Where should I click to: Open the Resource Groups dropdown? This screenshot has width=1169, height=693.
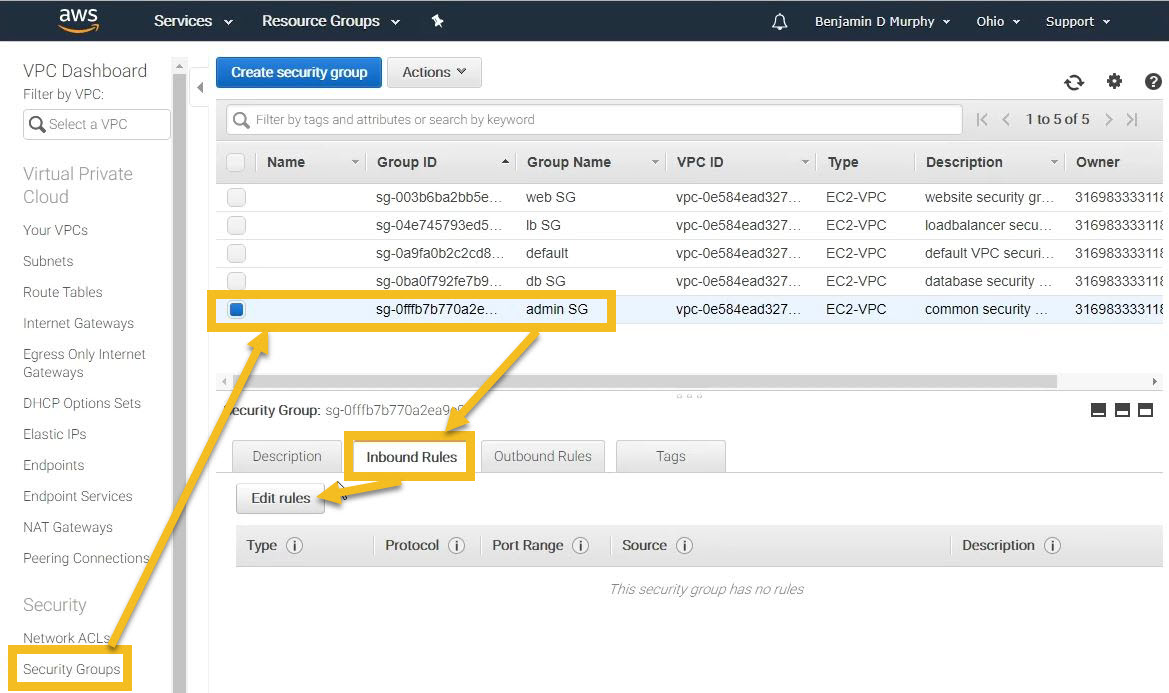(x=330, y=21)
